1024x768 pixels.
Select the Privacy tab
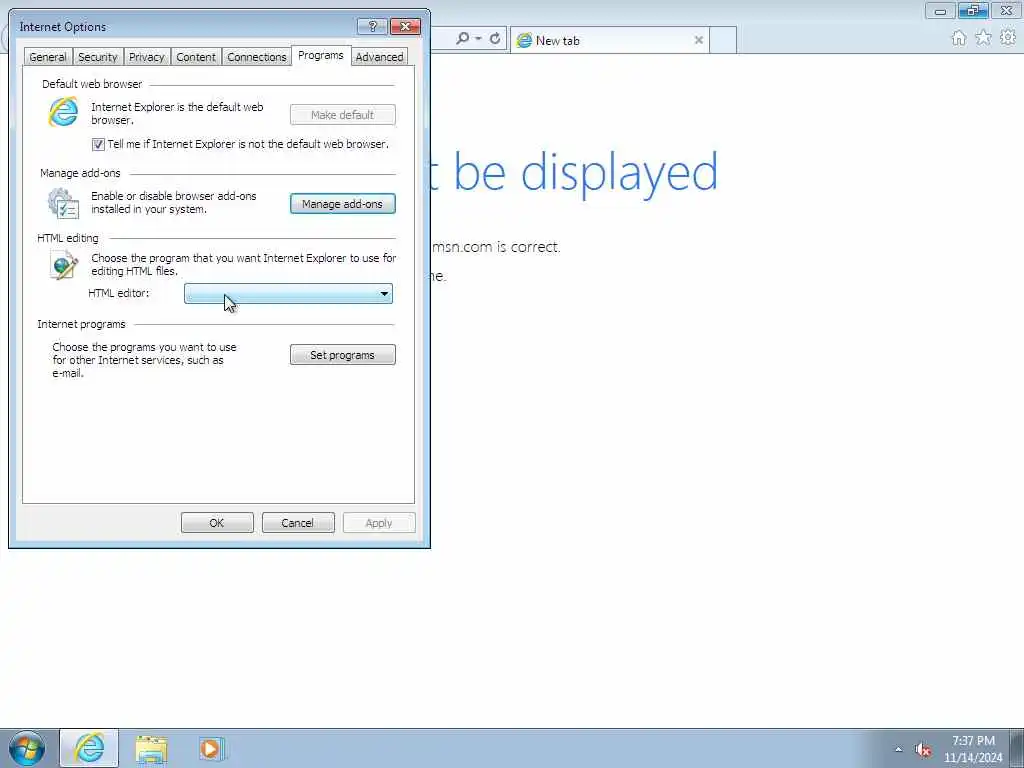tap(146, 57)
